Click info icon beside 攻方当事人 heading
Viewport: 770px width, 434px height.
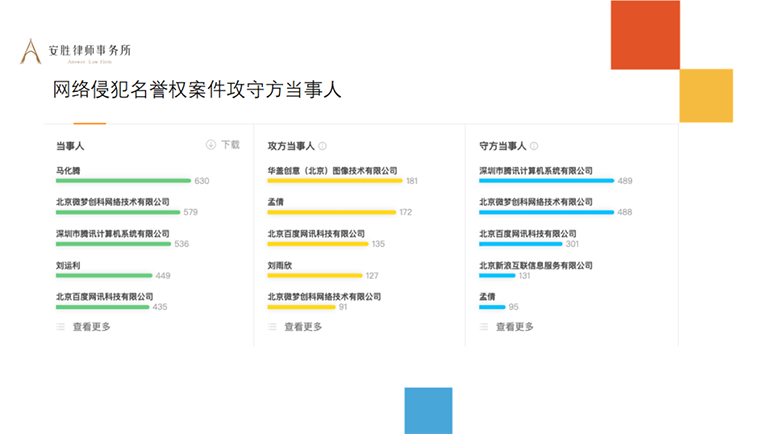pos(323,146)
